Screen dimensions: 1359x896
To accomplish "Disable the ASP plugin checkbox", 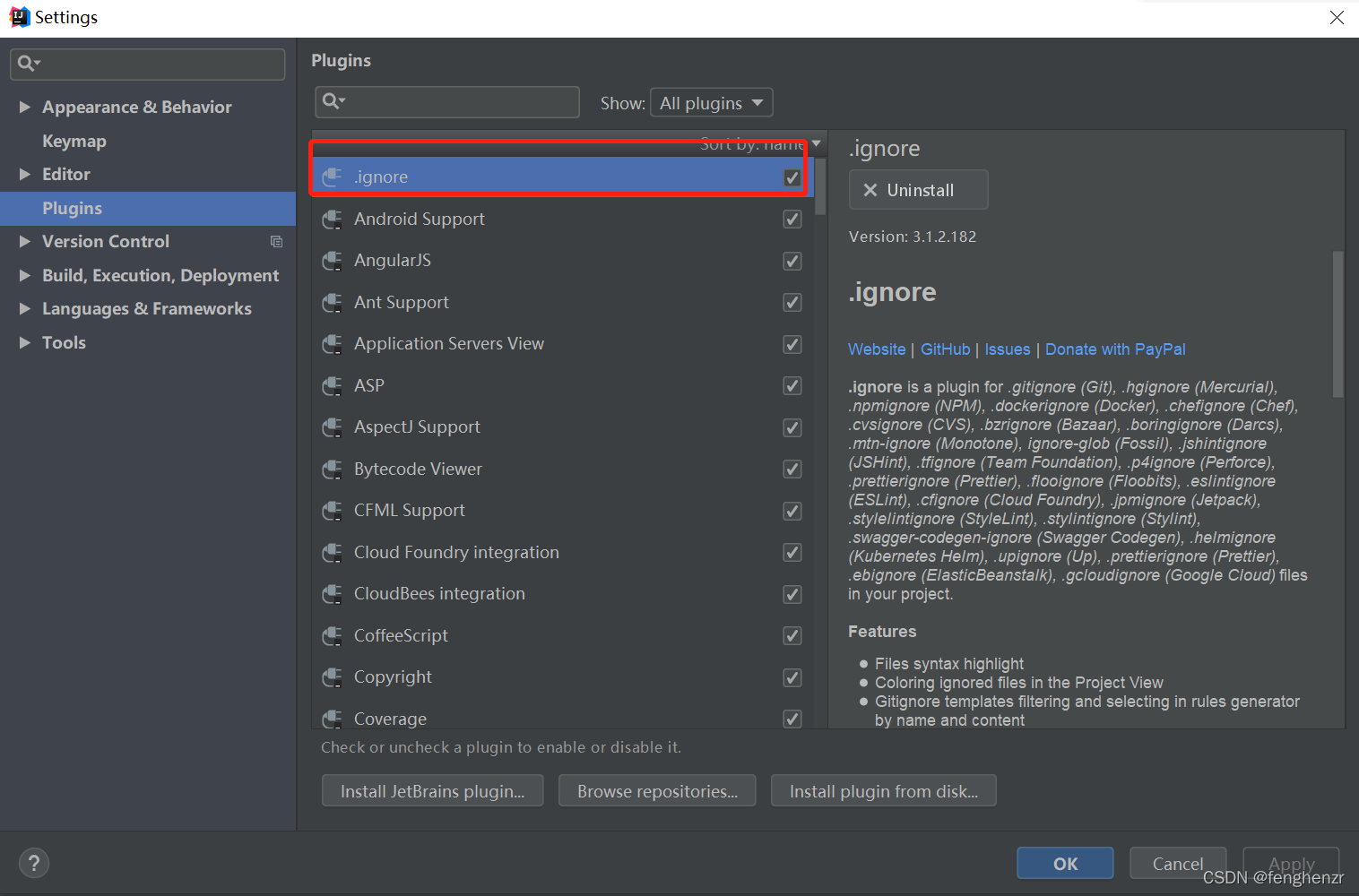I will (792, 386).
